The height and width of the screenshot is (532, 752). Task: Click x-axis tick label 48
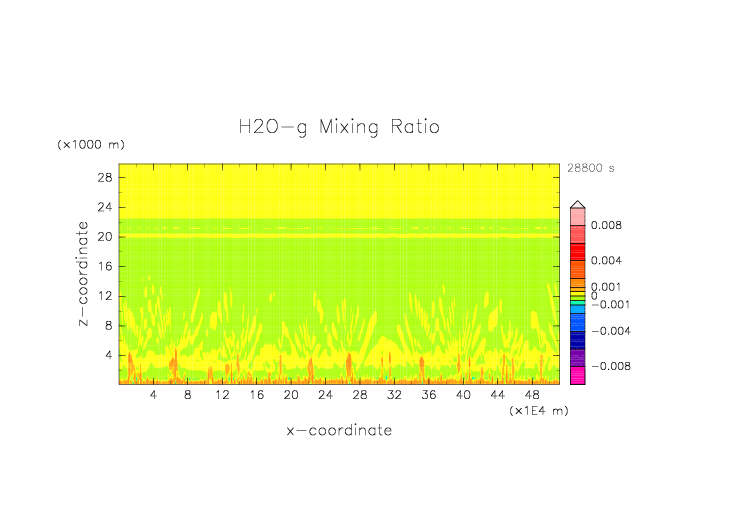[x=532, y=395]
